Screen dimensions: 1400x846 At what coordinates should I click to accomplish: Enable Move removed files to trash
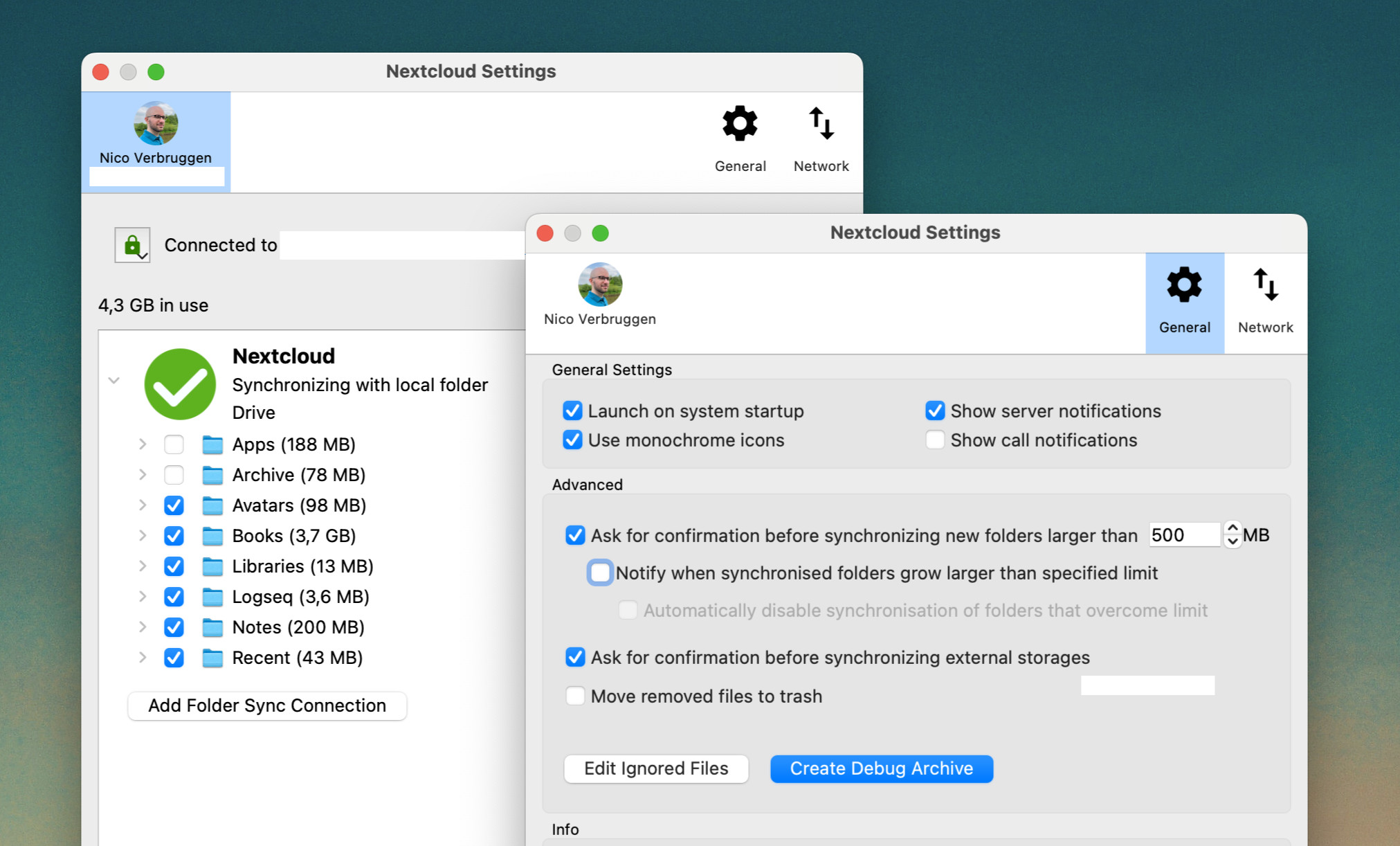575,696
